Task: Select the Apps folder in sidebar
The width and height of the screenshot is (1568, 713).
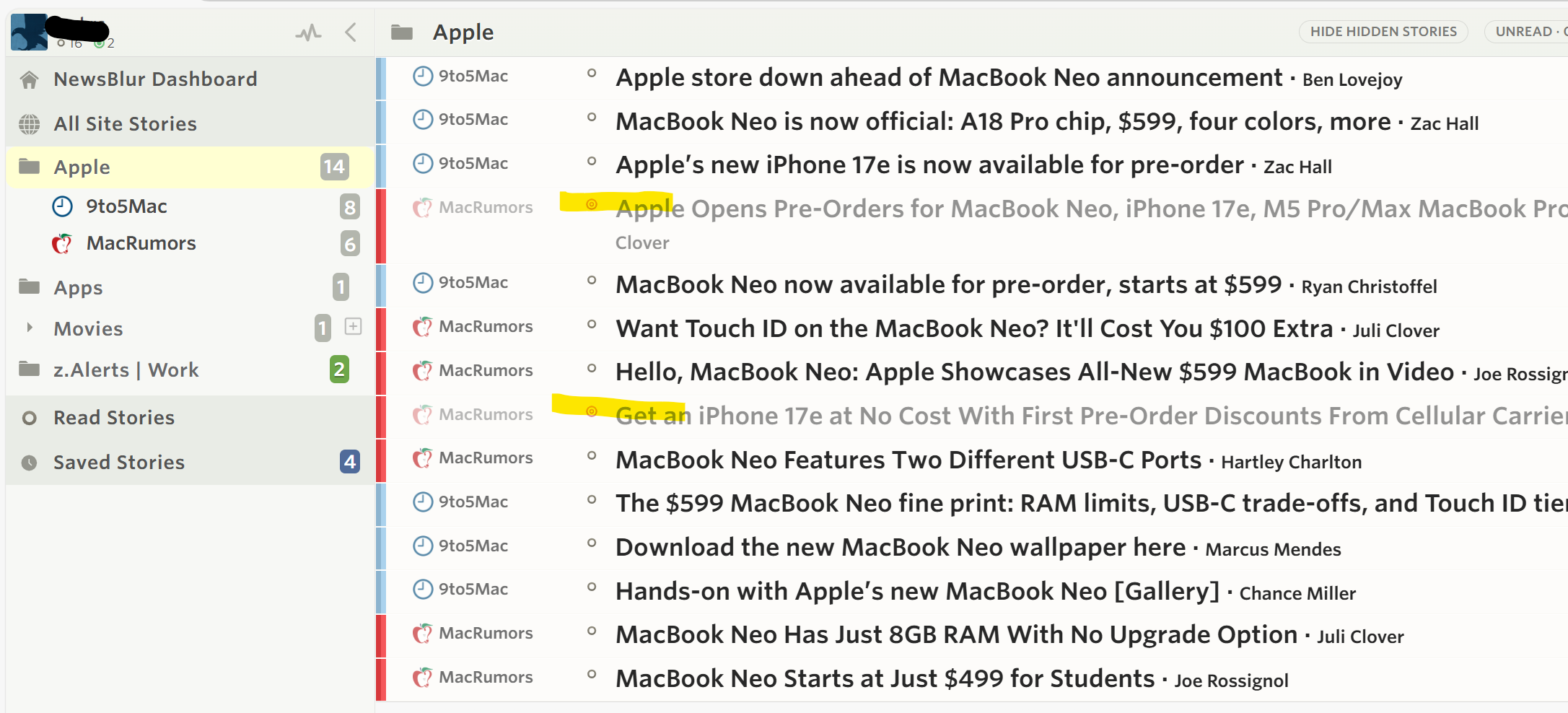Action: 79,288
